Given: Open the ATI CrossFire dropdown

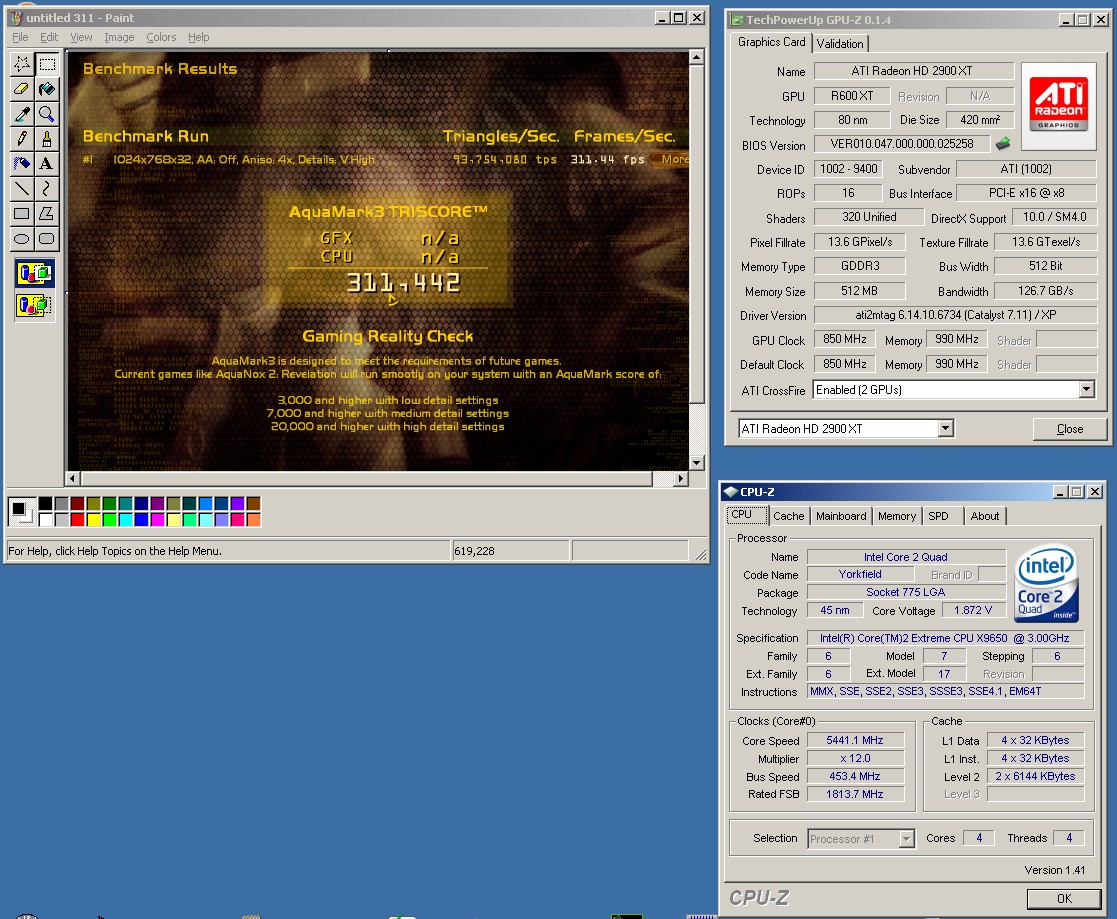Looking at the screenshot, I should (x=1086, y=390).
